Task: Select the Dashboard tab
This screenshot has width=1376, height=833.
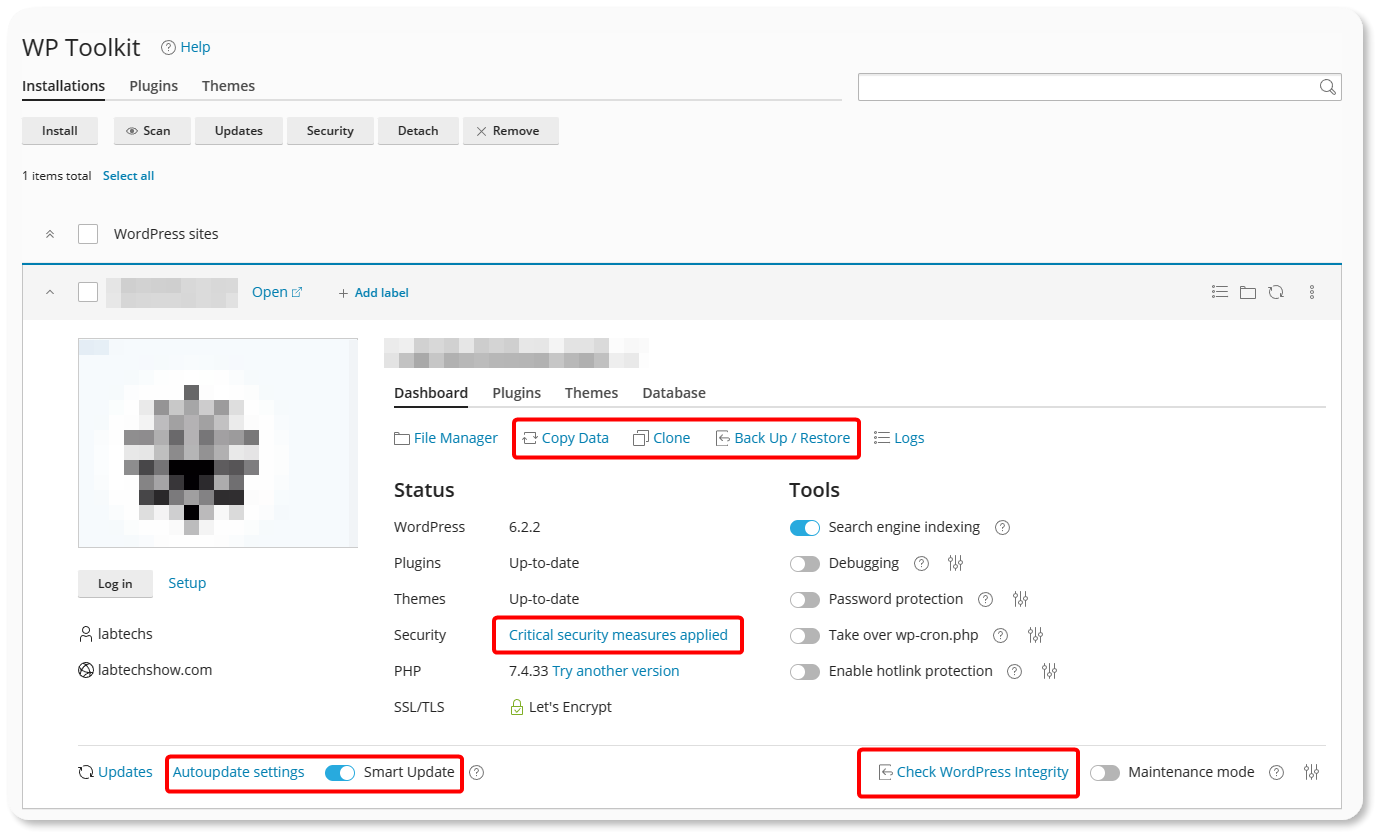Action: click(x=431, y=393)
